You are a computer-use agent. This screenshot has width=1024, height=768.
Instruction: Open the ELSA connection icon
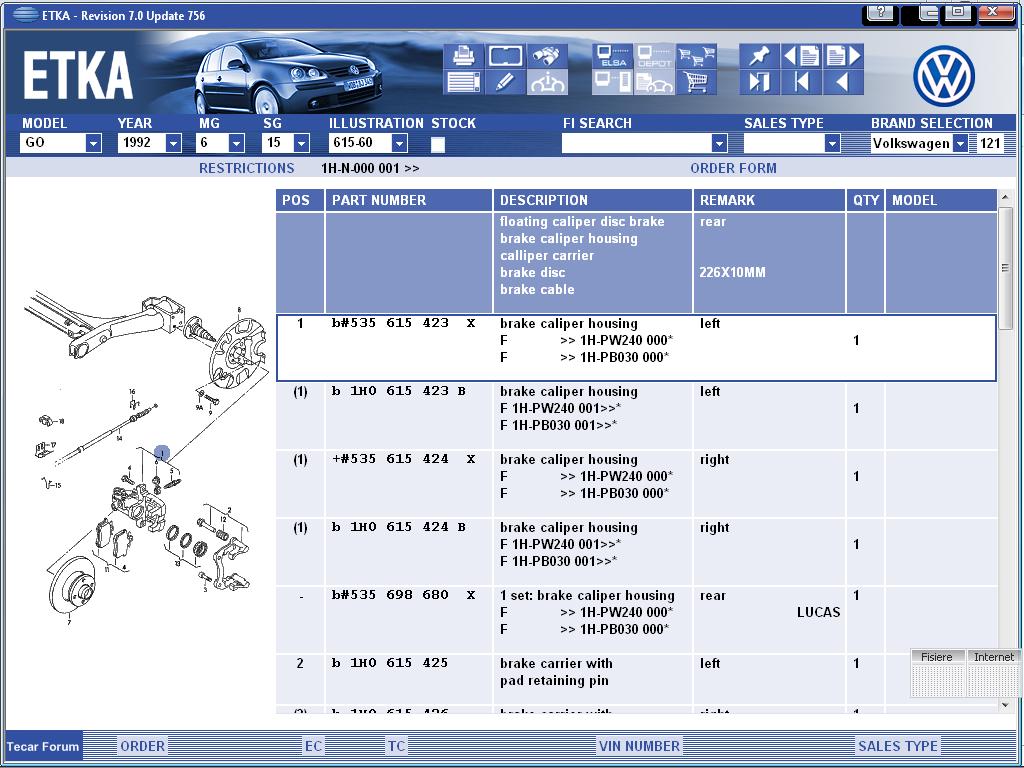tap(613, 56)
